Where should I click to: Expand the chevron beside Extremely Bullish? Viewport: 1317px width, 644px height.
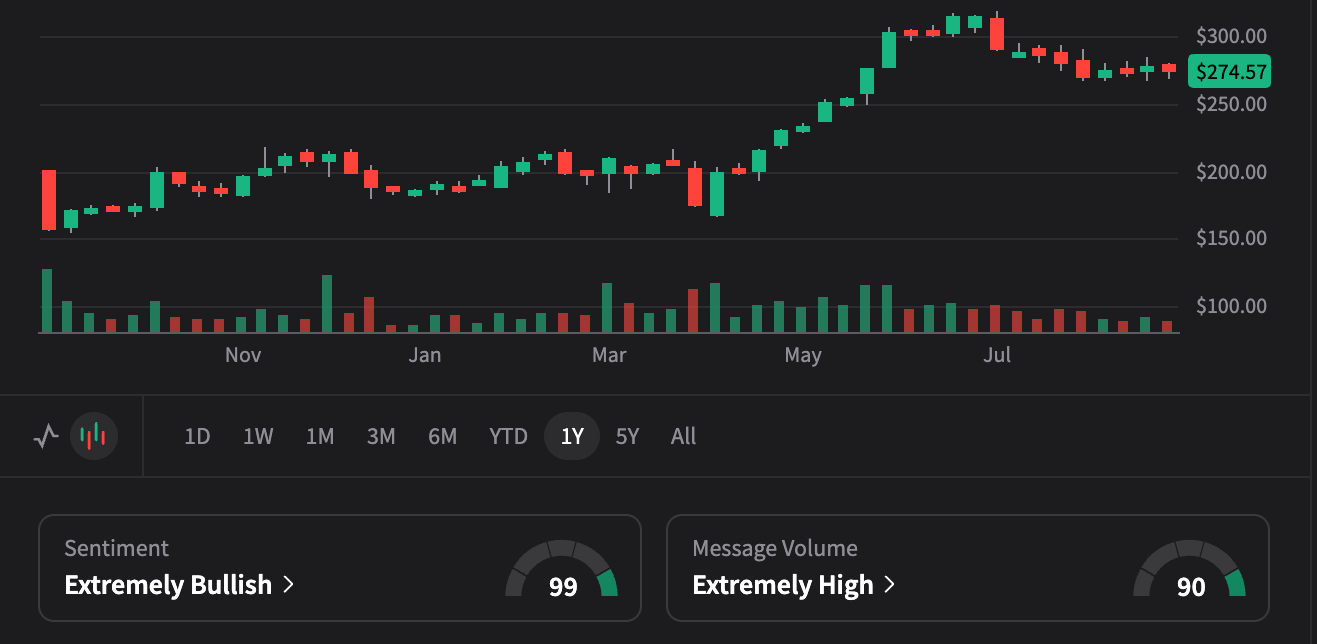point(289,585)
